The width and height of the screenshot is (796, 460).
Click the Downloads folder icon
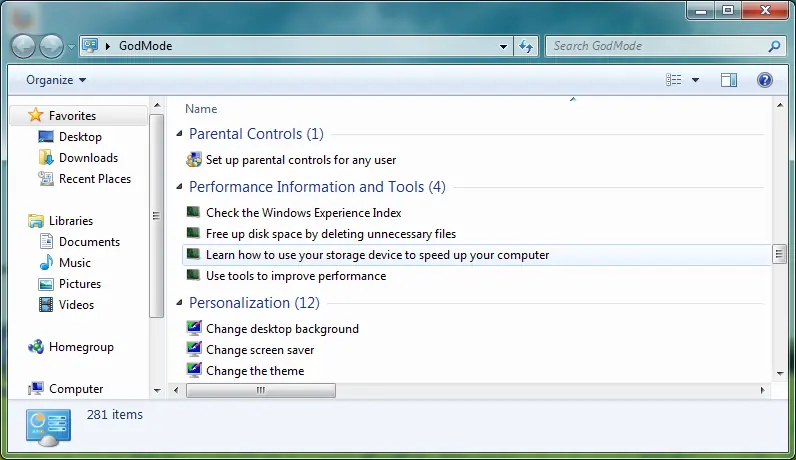pos(46,158)
